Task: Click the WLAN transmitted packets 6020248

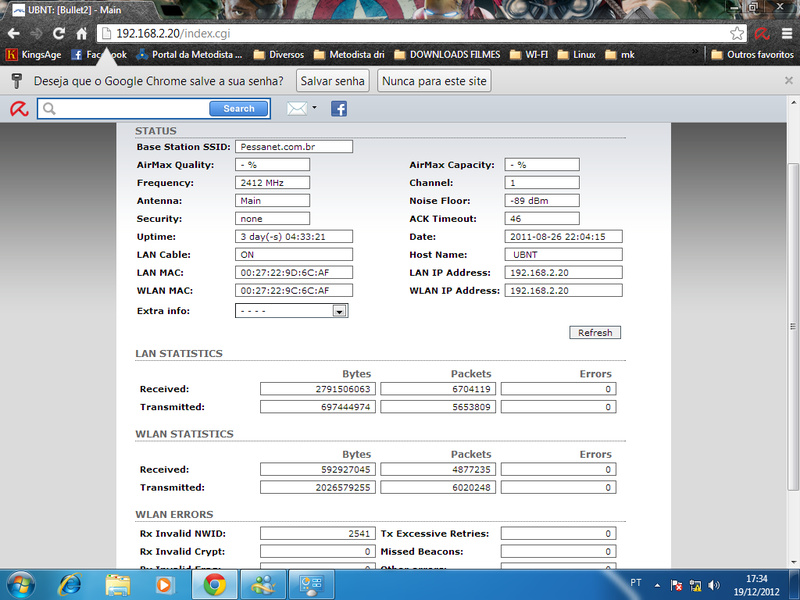Action: 438,487
